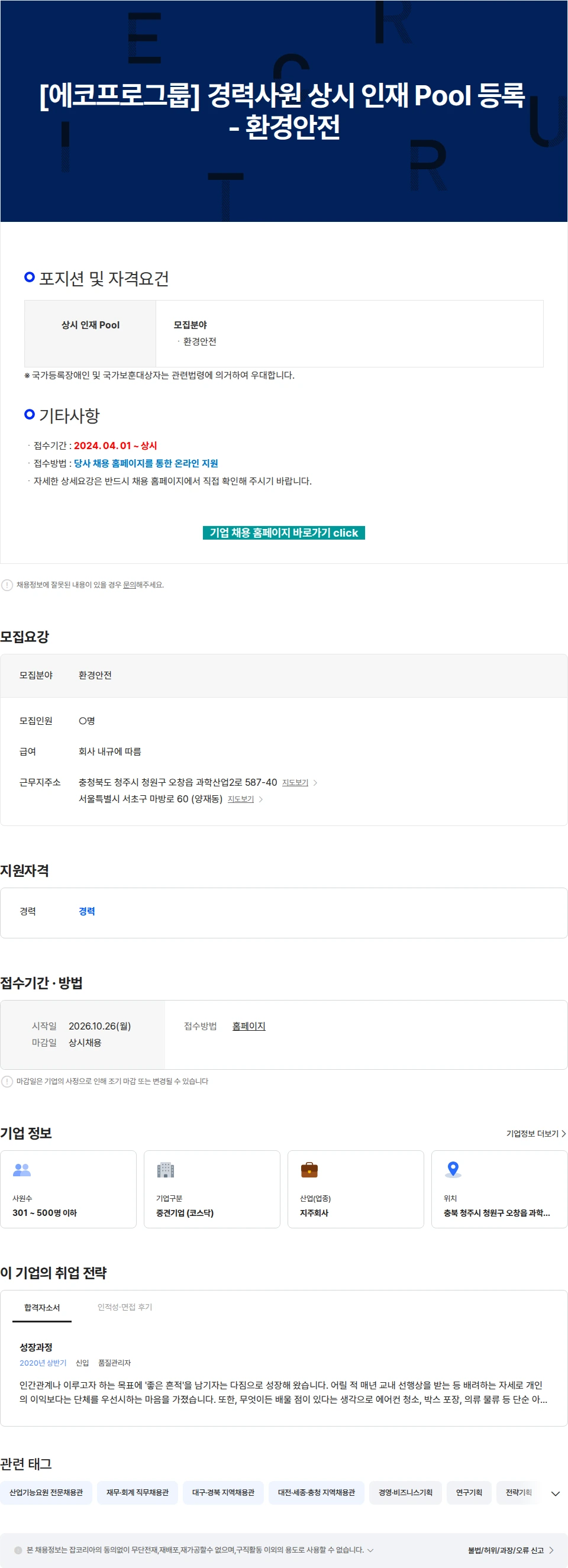Click the 2020년 상반기 label
The image size is (568, 1568).
[x=43, y=1363]
